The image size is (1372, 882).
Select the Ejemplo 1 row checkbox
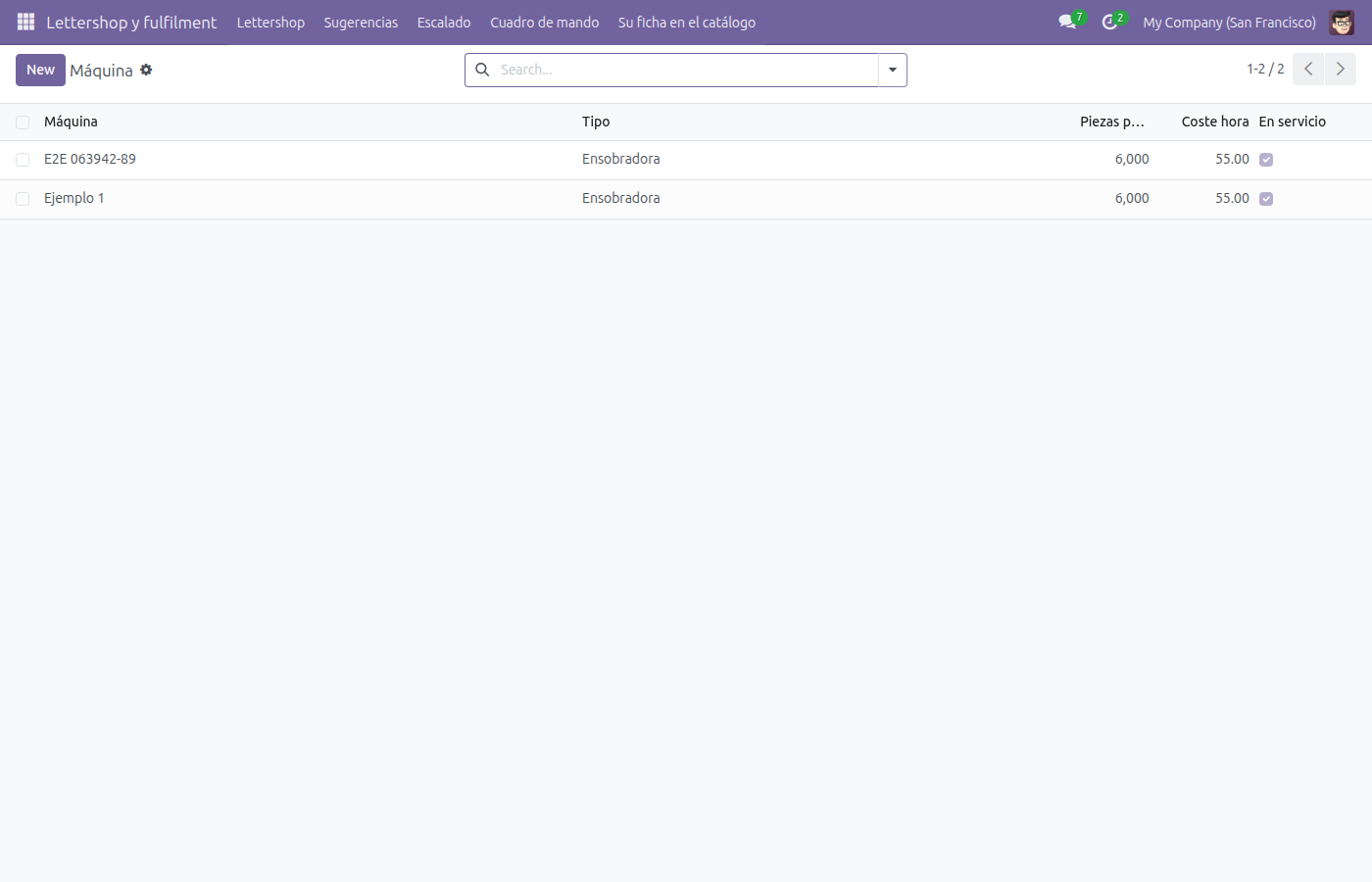(x=23, y=199)
